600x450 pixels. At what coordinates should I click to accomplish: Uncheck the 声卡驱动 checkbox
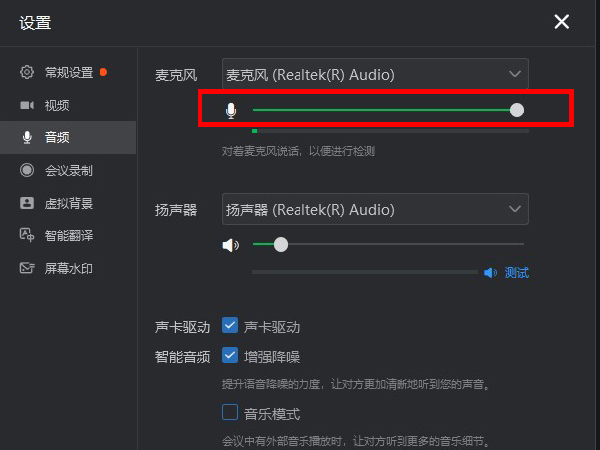pos(230,326)
